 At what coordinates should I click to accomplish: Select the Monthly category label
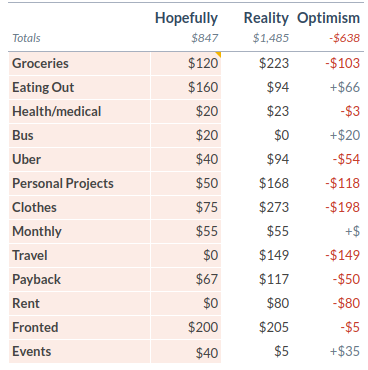click(x=37, y=231)
